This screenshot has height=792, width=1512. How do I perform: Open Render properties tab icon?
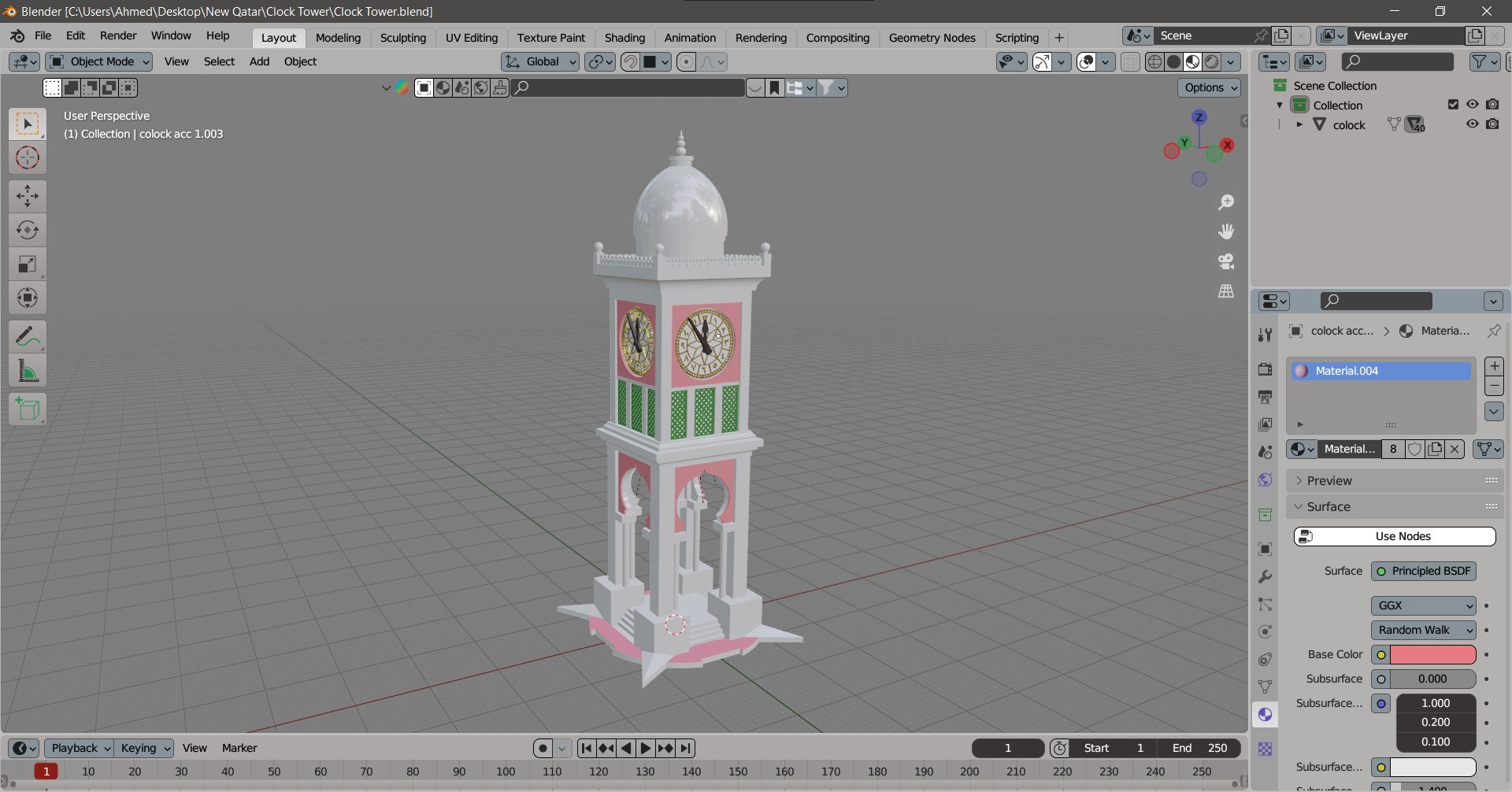(1265, 369)
